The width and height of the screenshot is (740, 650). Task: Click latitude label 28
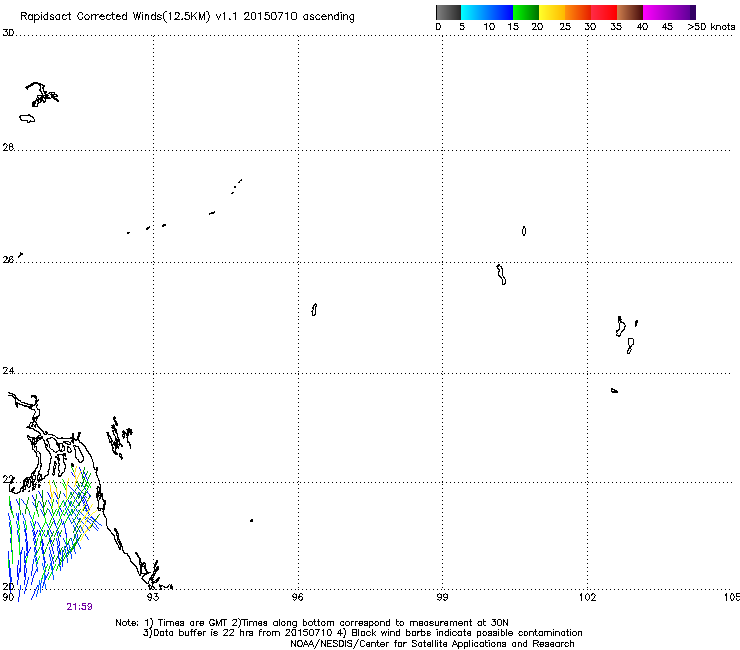8,147
